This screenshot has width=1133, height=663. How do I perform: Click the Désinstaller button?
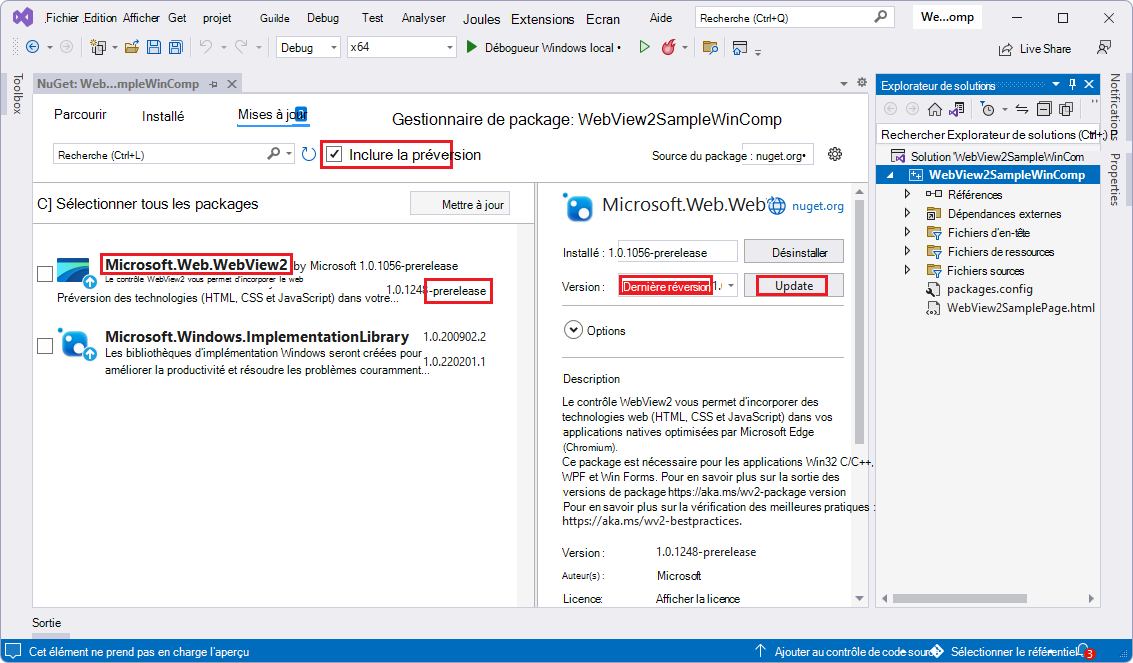click(793, 251)
